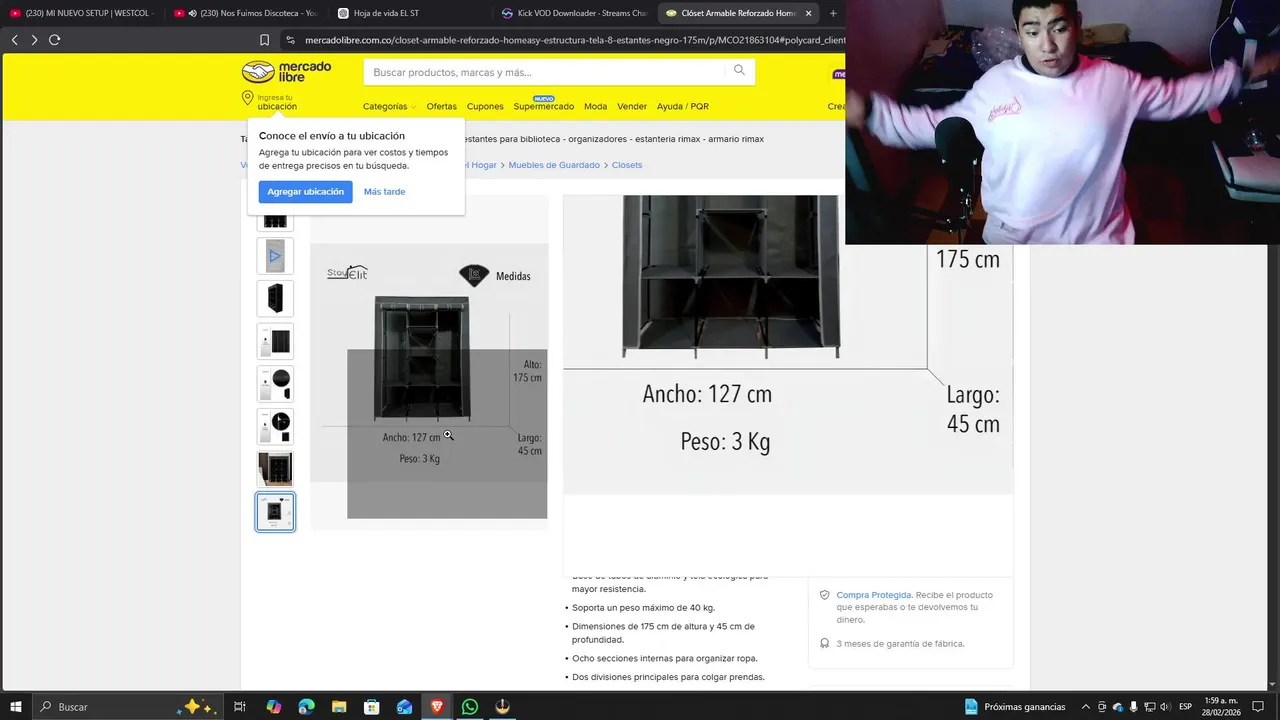Select the side-view black closet thumbnail
The width and height of the screenshot is (1280, 720).
pyautogui.click(x=275, y=298)
